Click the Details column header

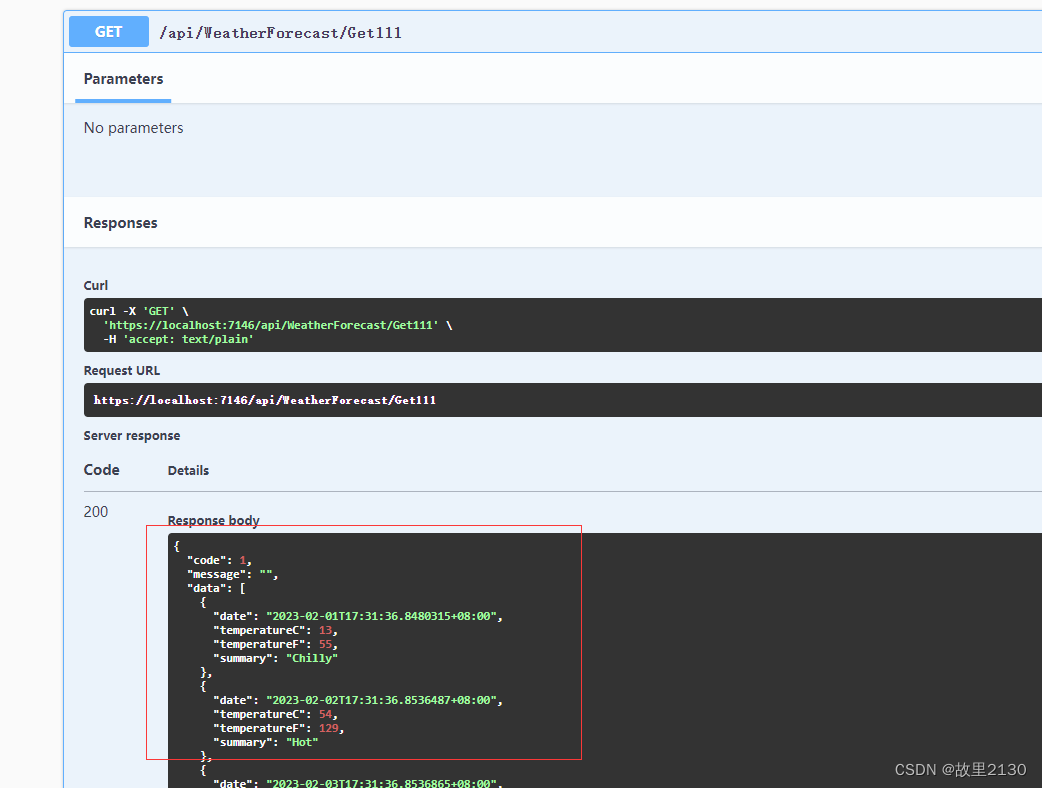tap(188, 470)
